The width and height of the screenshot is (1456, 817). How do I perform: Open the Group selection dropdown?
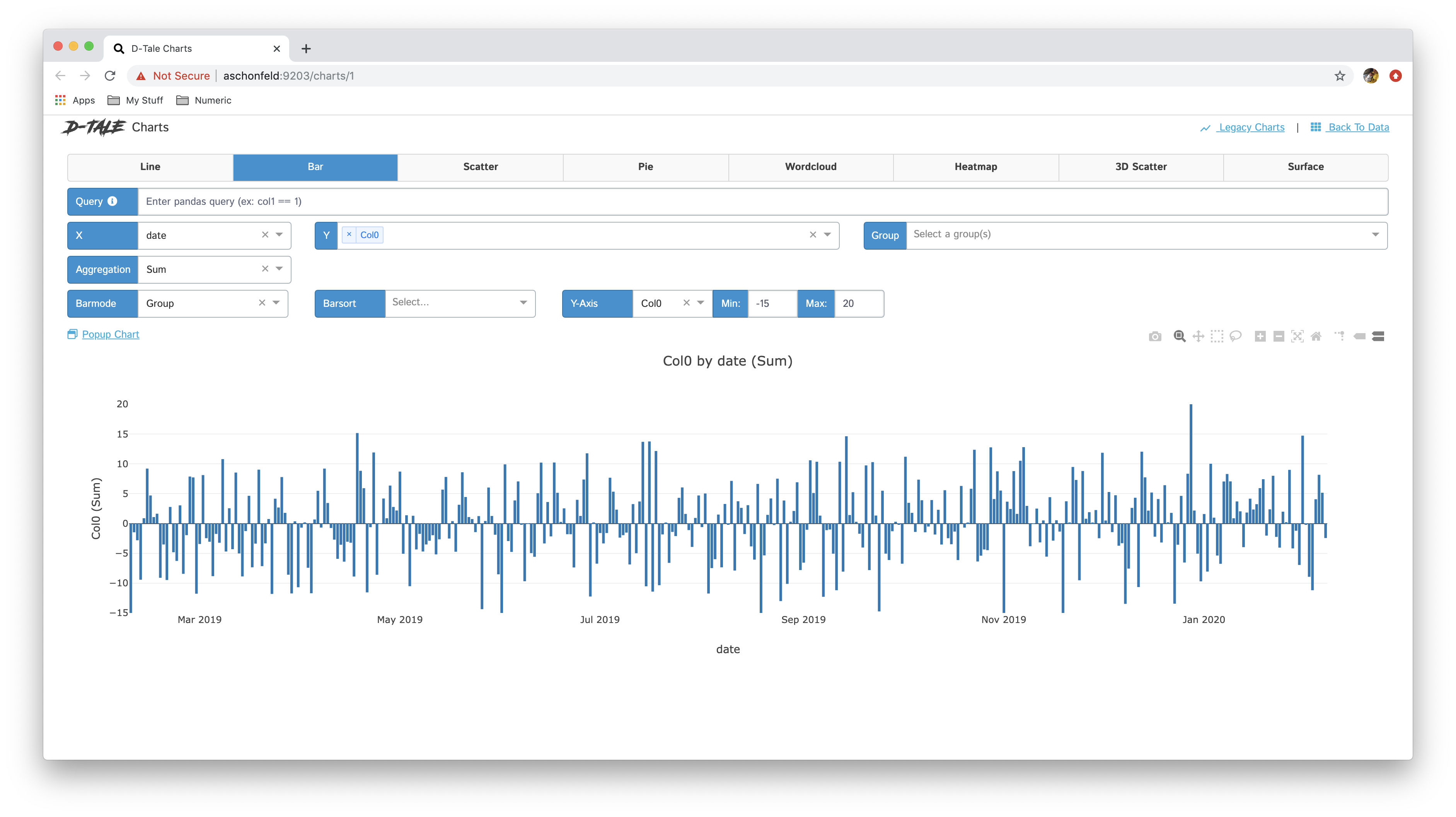pos(1375,235)
